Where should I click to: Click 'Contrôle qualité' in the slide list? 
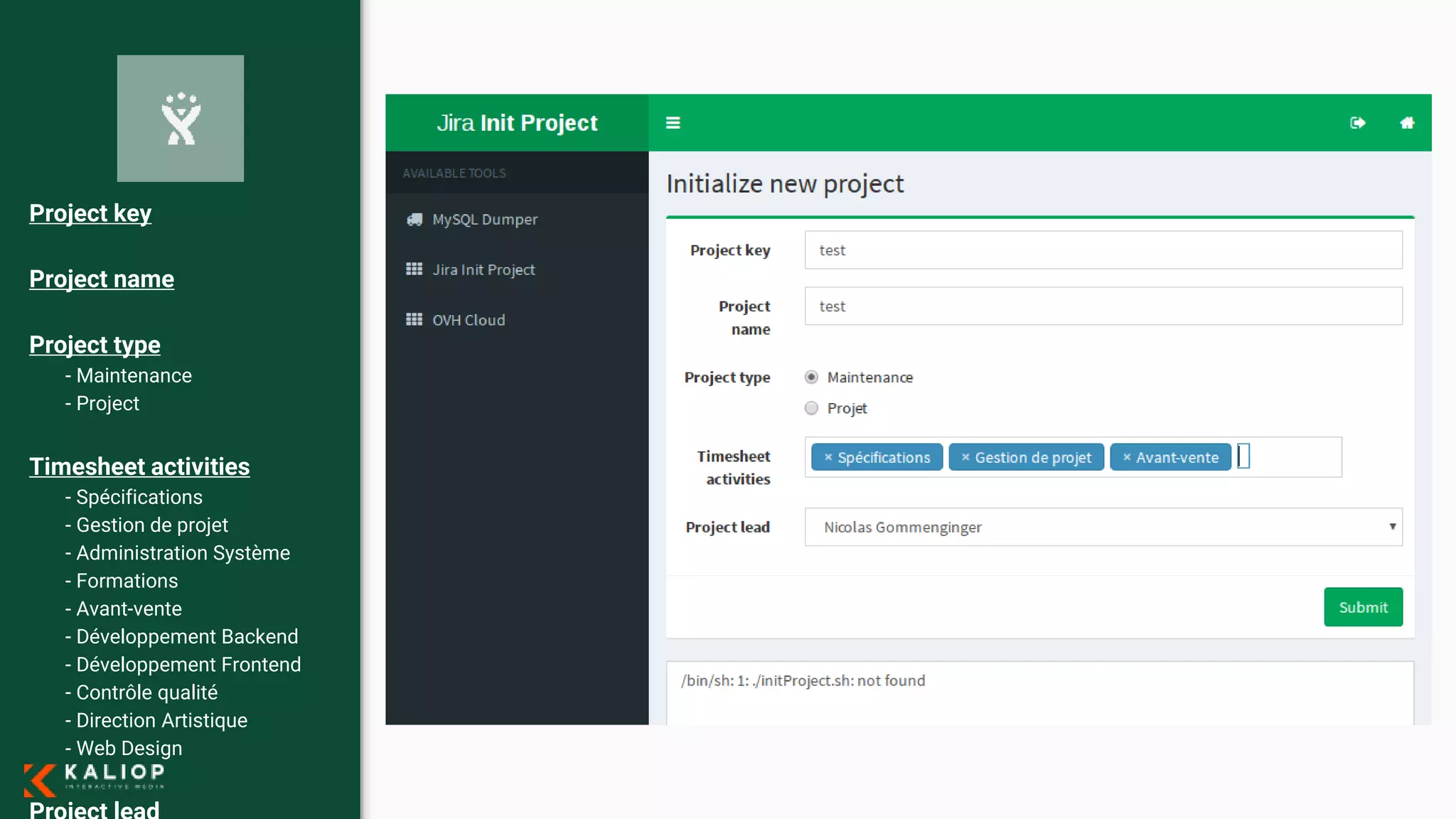coord(146,692)
